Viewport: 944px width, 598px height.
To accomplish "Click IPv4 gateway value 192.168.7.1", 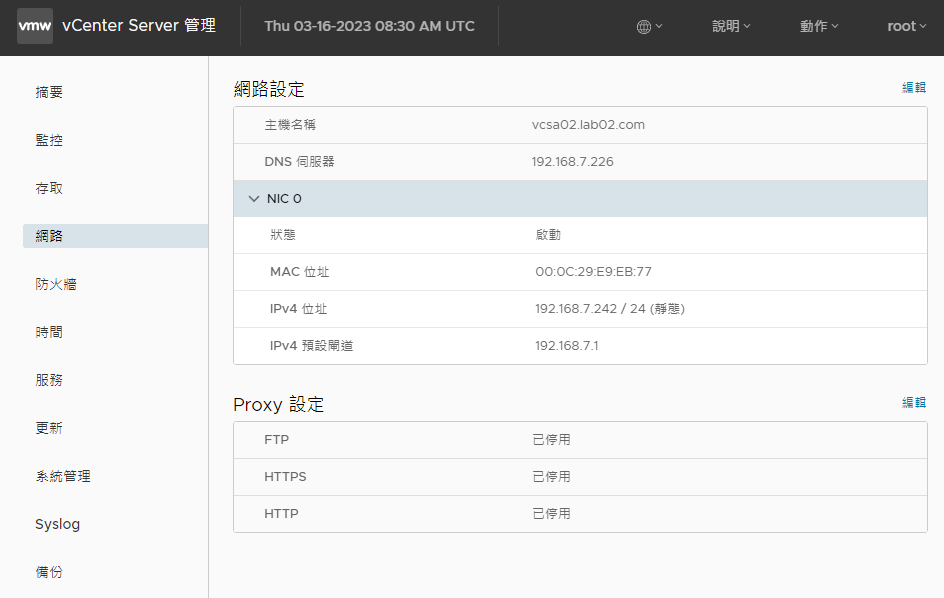I will click(x=567, y=346).
